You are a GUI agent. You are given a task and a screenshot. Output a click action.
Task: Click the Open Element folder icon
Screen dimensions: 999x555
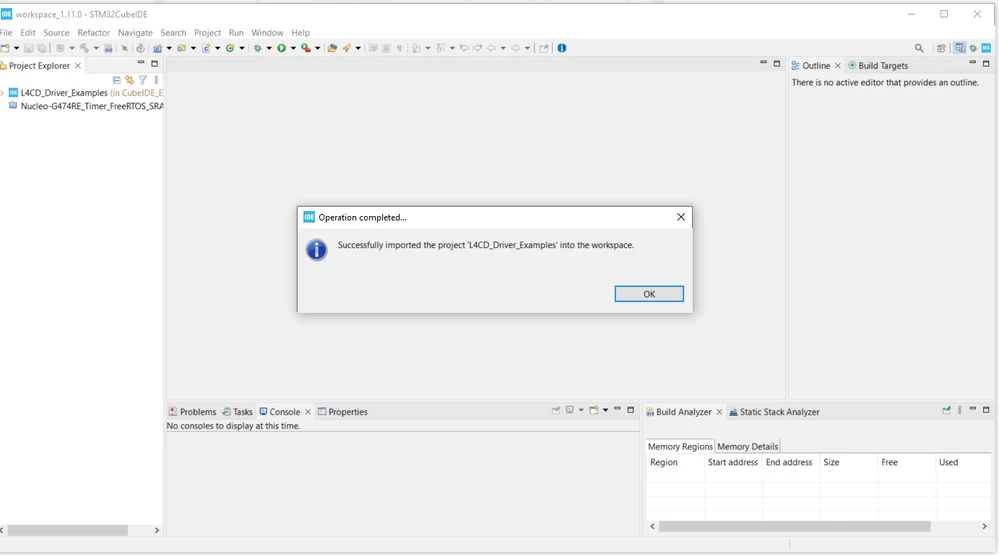tap(332, 48)
